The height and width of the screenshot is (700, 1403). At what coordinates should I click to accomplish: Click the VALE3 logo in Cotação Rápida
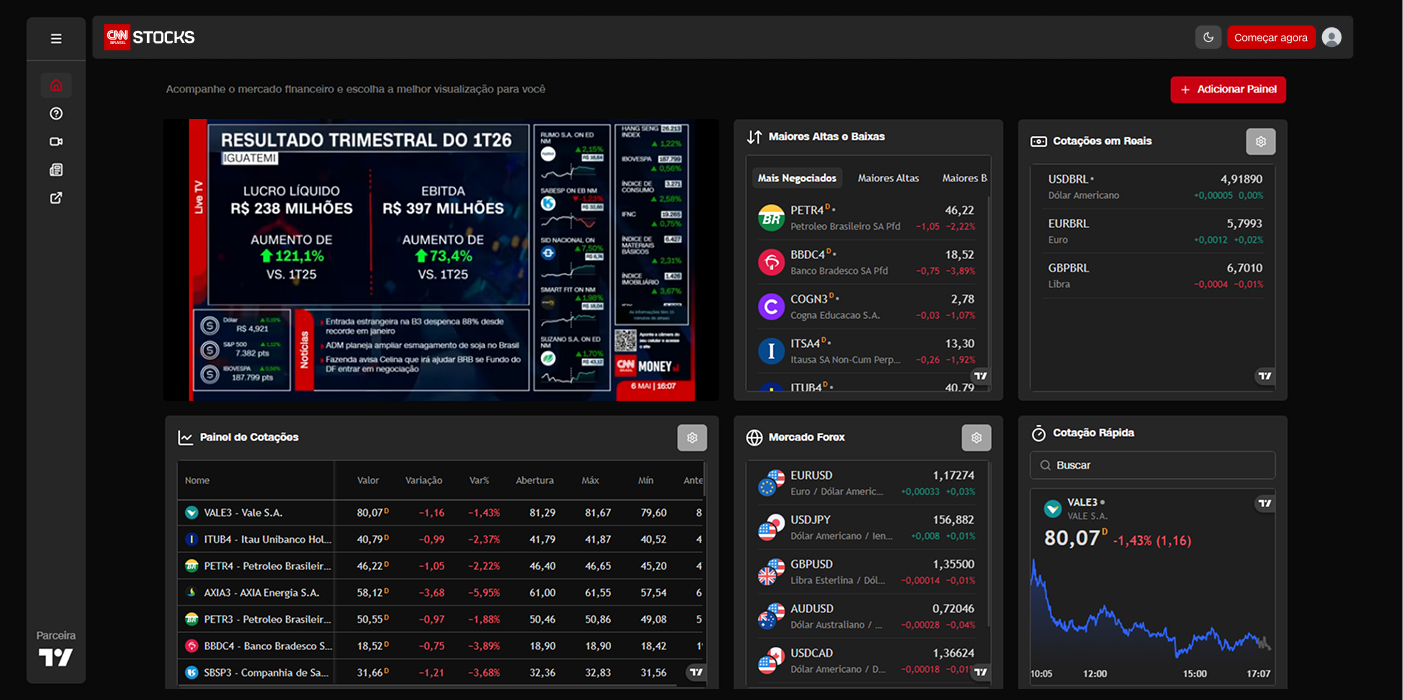tap(1052, 508)
